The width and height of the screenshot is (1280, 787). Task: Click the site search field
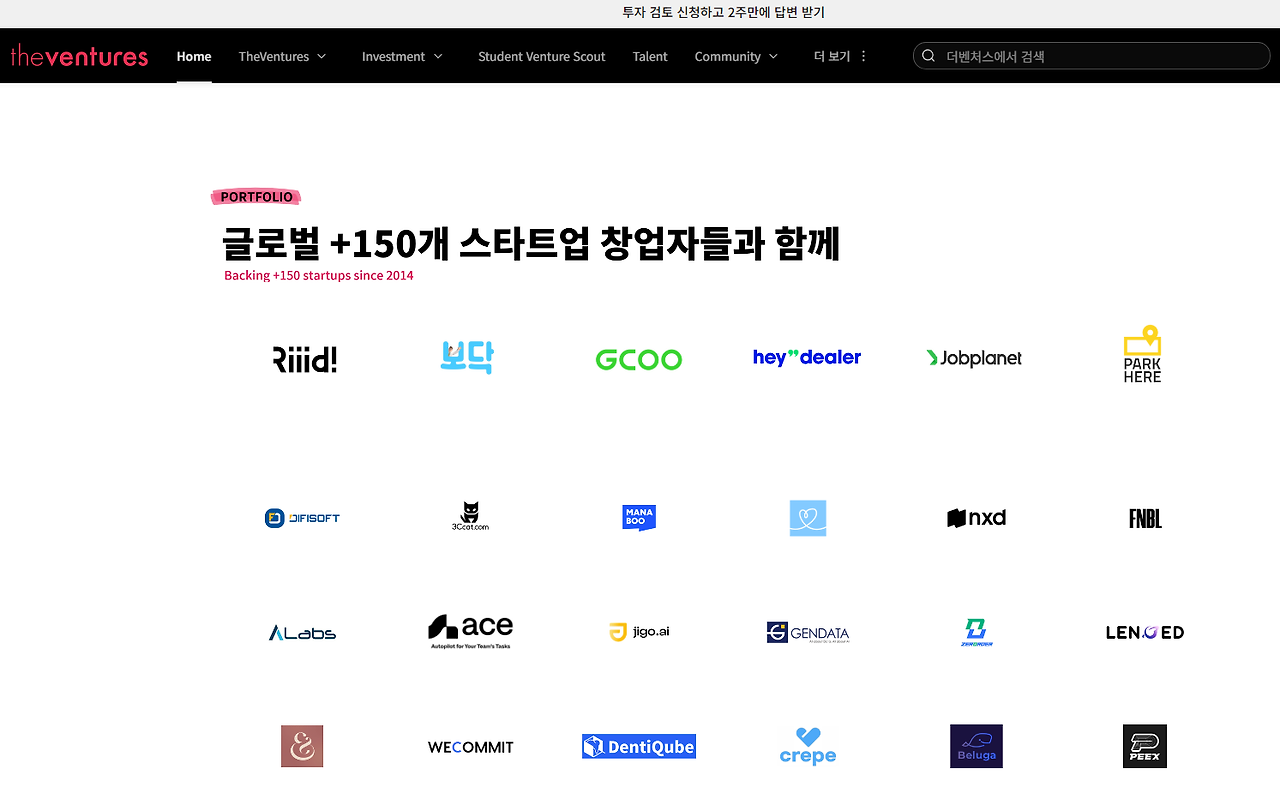pyautogui.click(x=1090, y=56)
